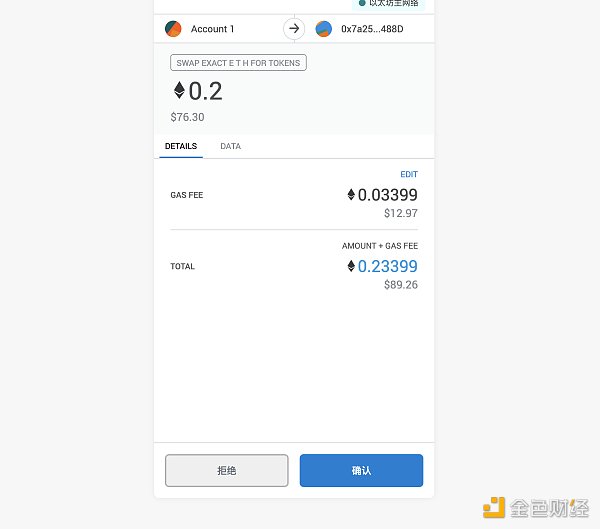Reject the transaction with 拒绝 button
Viewport: 600px width, 529px height.
pyautogui.click(x=227, y=470)
